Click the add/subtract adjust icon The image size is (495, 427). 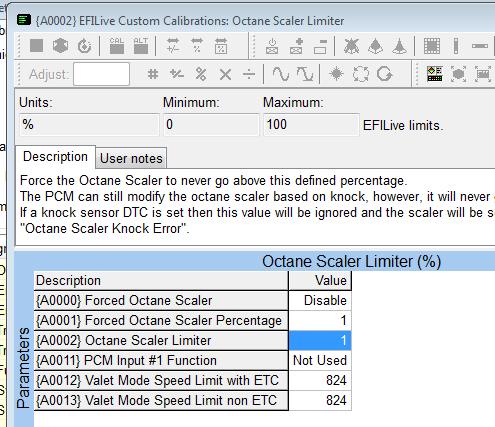click(176, 74)
